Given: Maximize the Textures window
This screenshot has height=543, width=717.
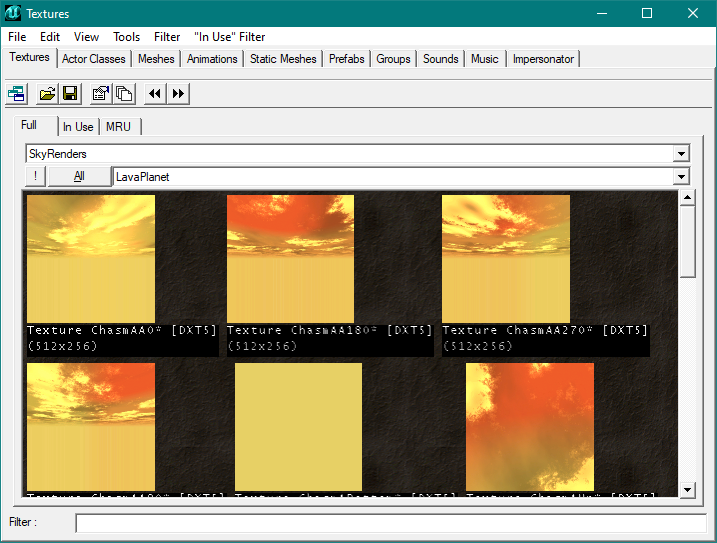Looking at the screenshot, I should point(647,13).
